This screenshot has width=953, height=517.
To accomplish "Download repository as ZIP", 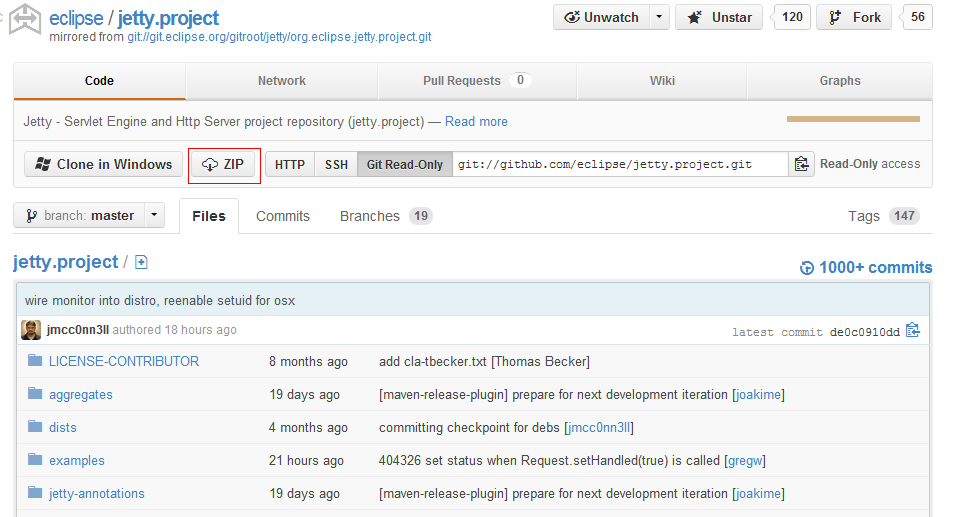I will click(222, 164).
